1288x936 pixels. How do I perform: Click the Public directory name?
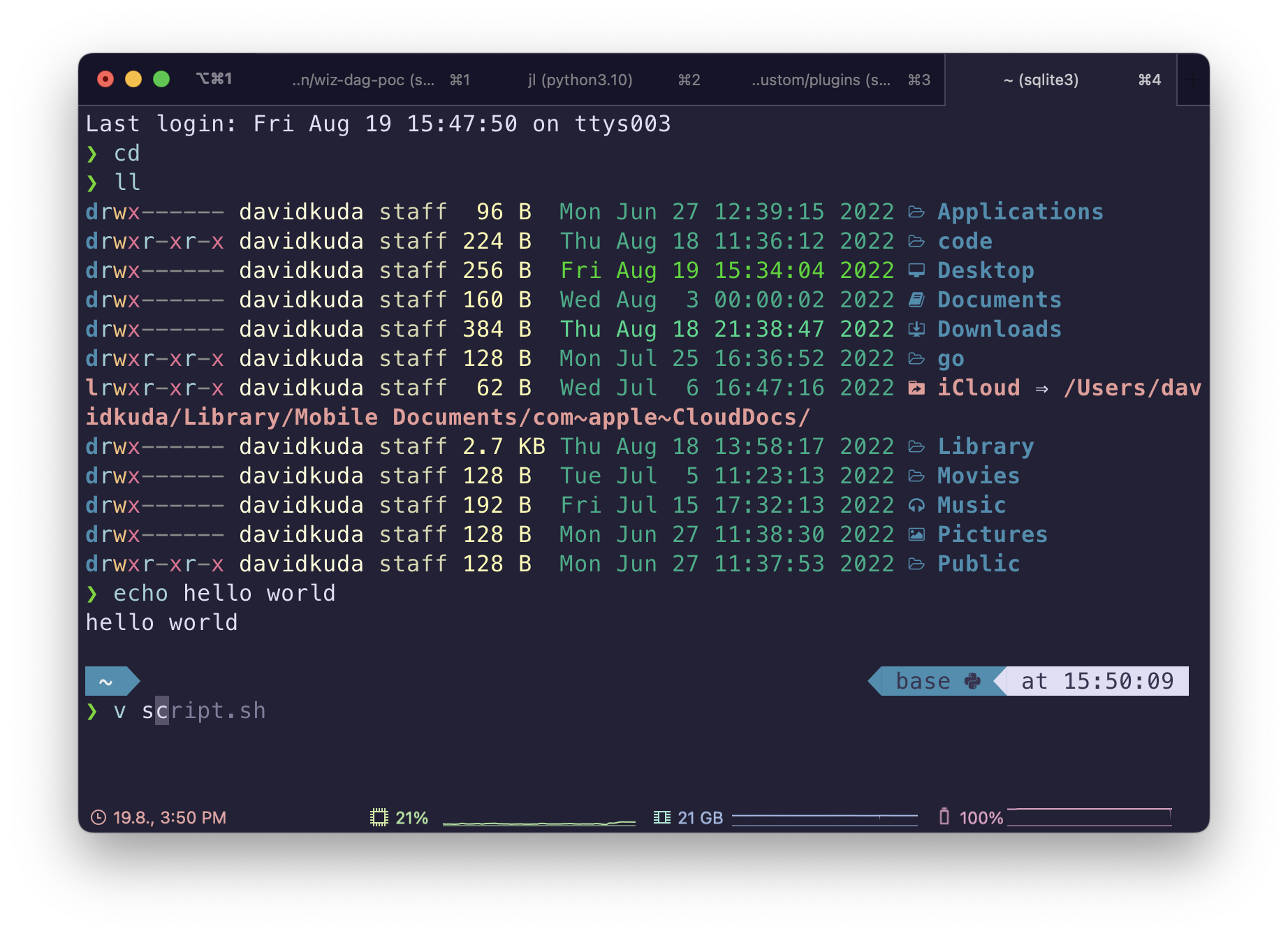(979, 564)
